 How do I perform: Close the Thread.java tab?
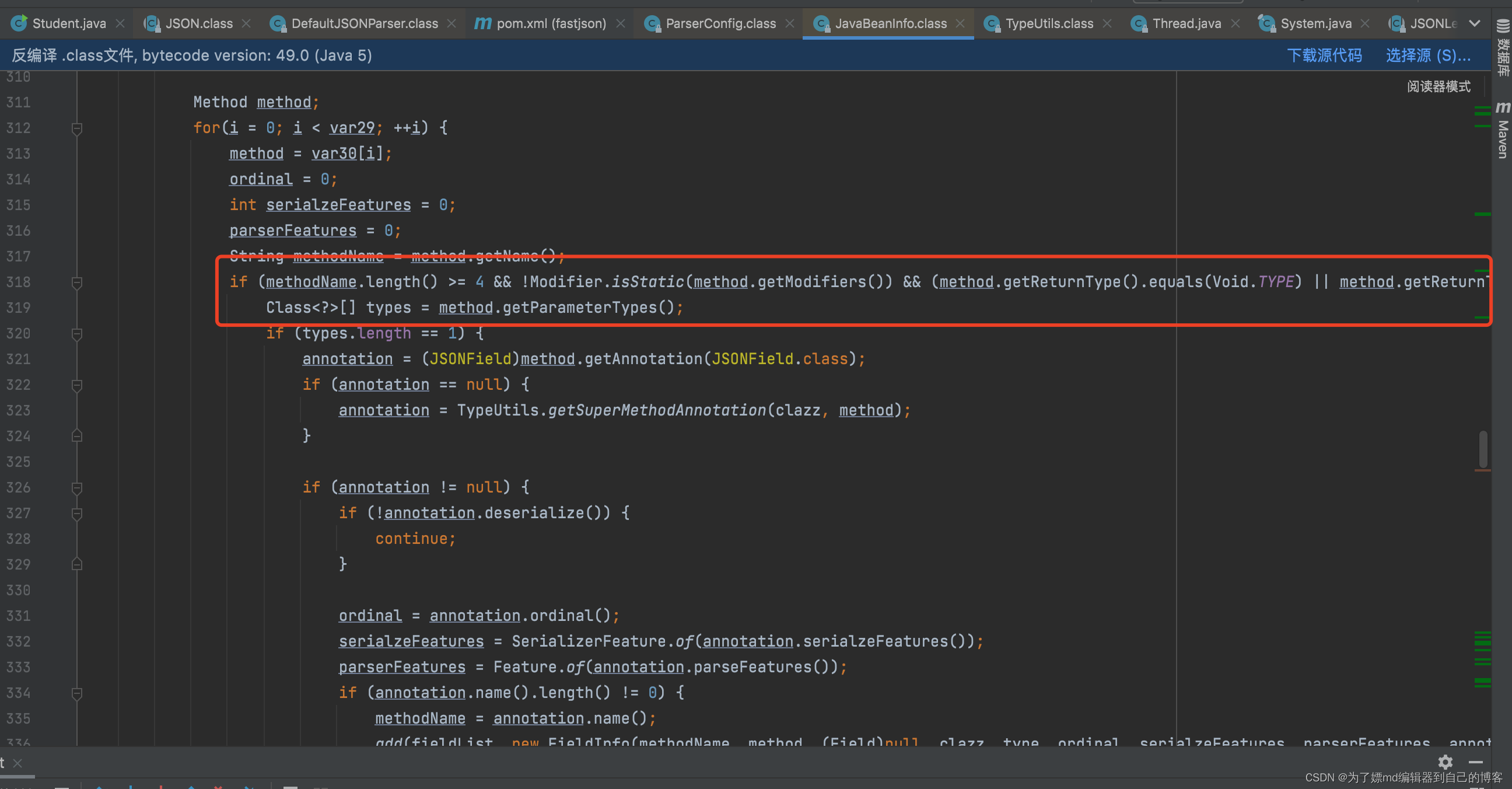[x=1235, y=23]
